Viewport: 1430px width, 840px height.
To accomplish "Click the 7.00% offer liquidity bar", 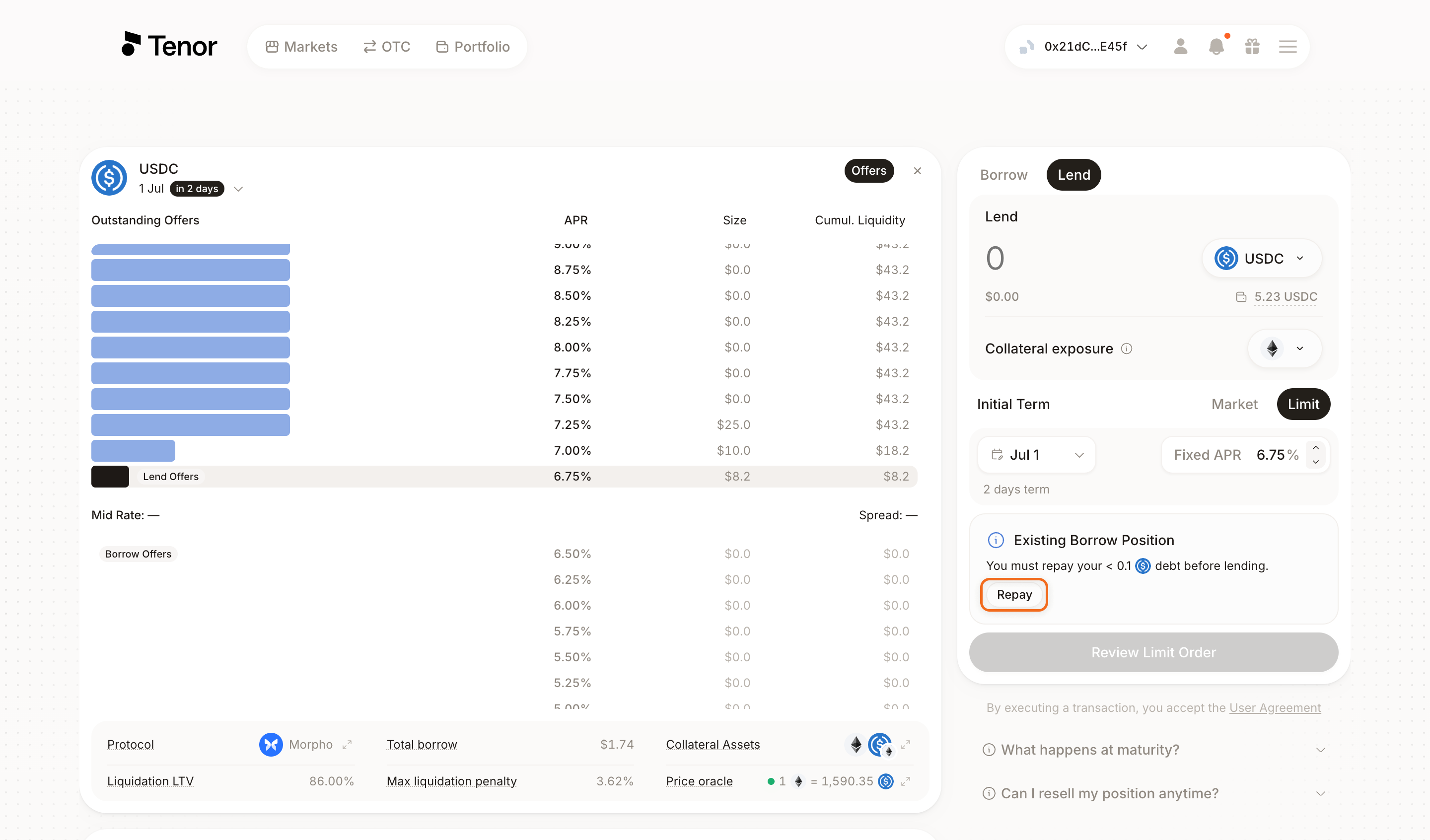I will (134, 451).
